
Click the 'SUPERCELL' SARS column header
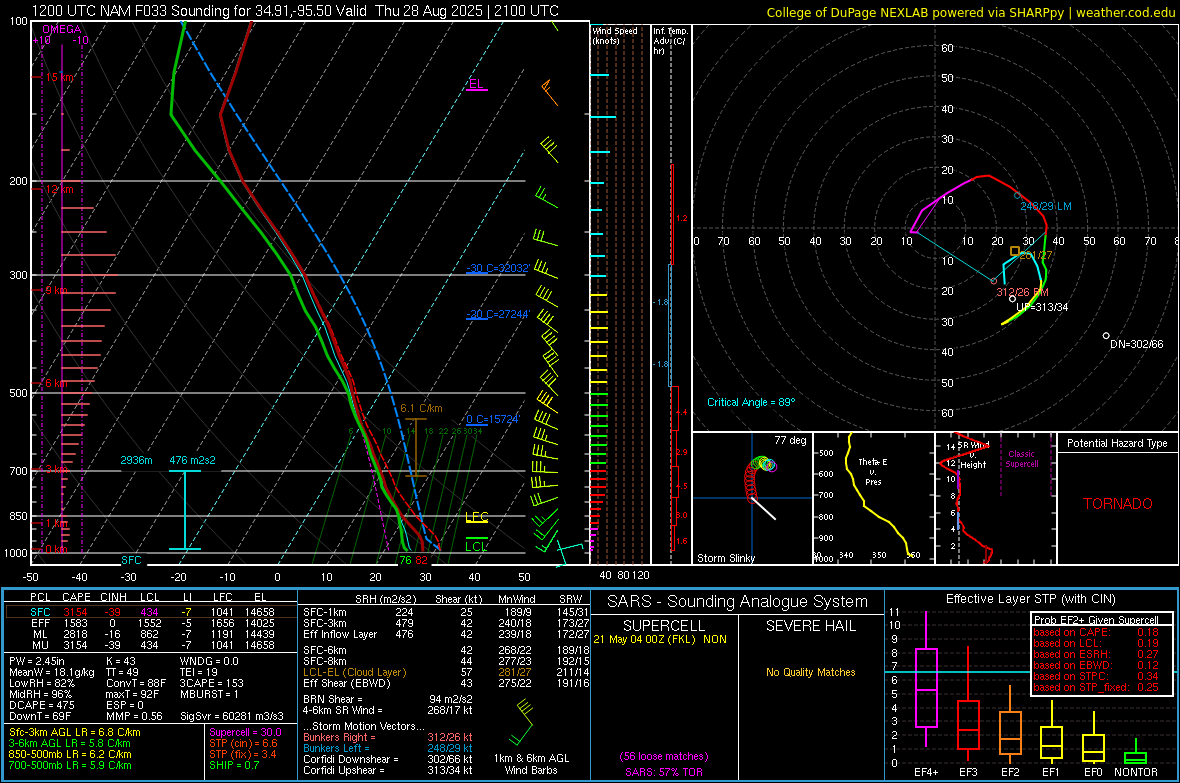click(x=664, y=626)
